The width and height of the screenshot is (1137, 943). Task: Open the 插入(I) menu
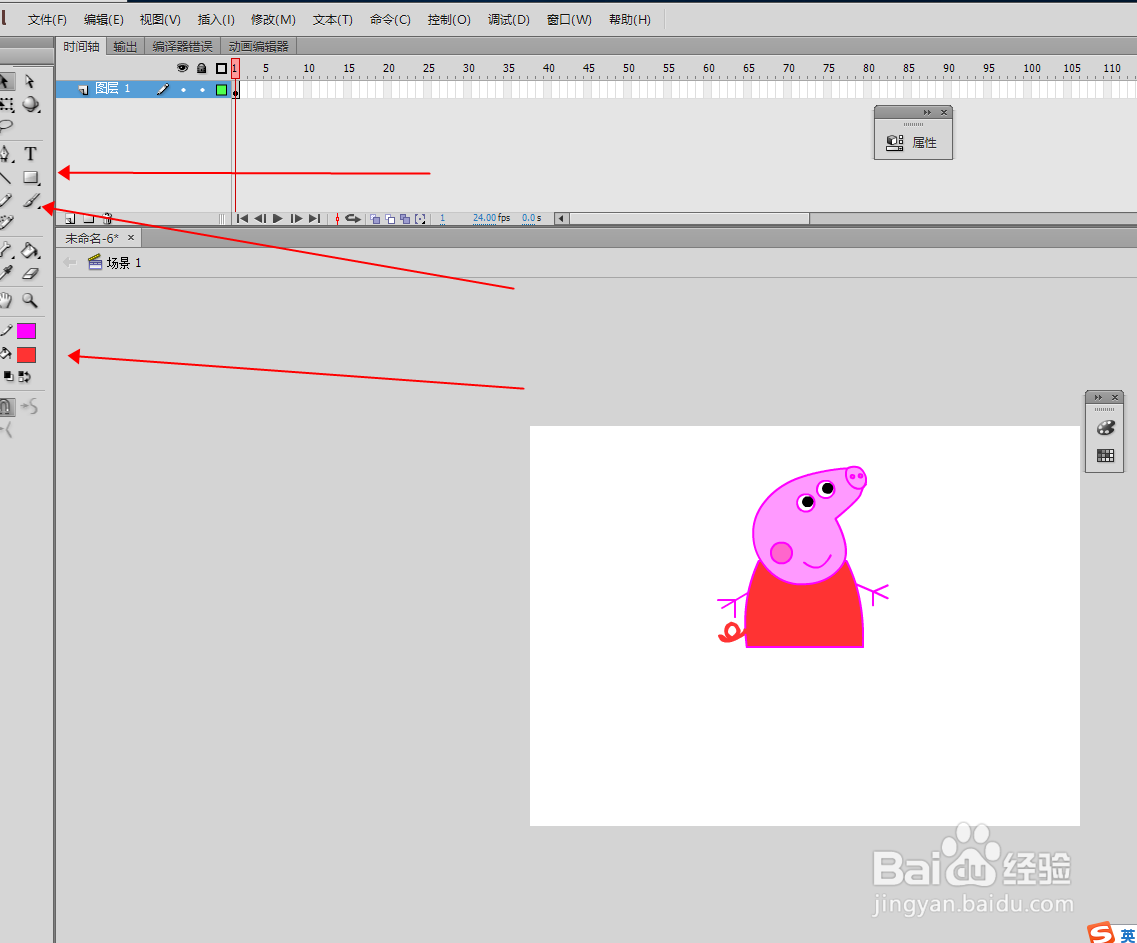(x=216, y=20)
